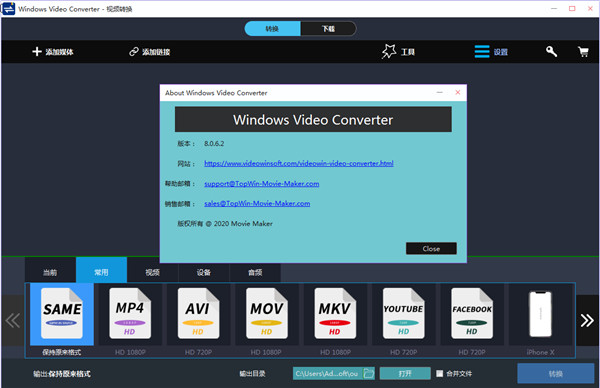Click the Windows Video Converter app logo
This screenshot has width=600, height=388.
tap(8, 8)
